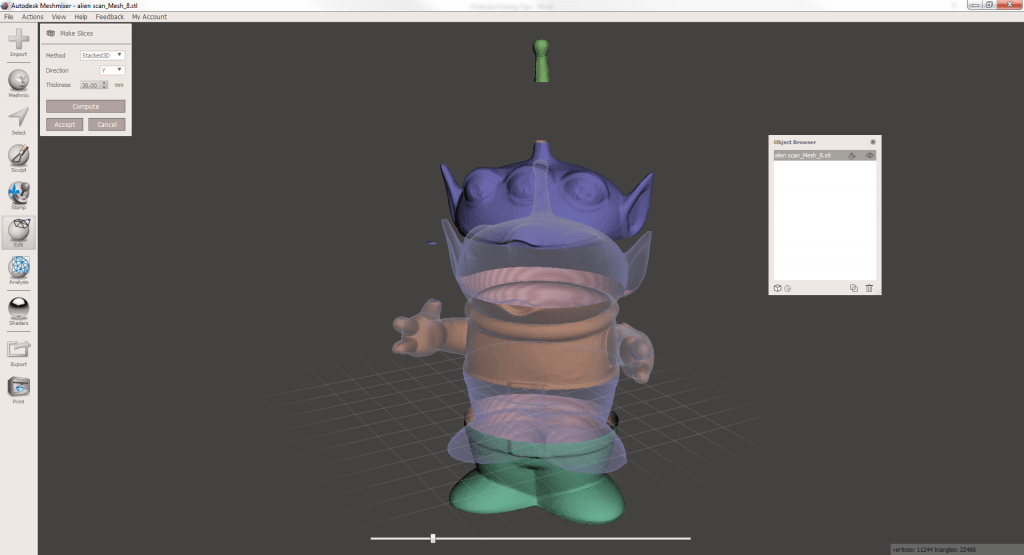
Task: Open the Stamp tool
Action: 18,195
